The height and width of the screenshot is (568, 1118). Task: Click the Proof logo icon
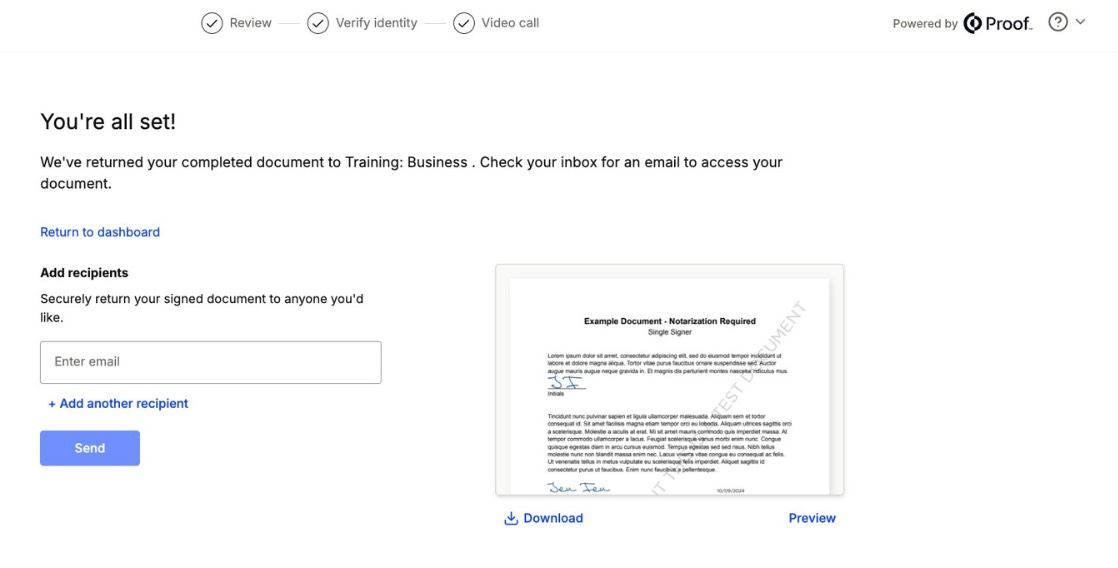(973, 23)
